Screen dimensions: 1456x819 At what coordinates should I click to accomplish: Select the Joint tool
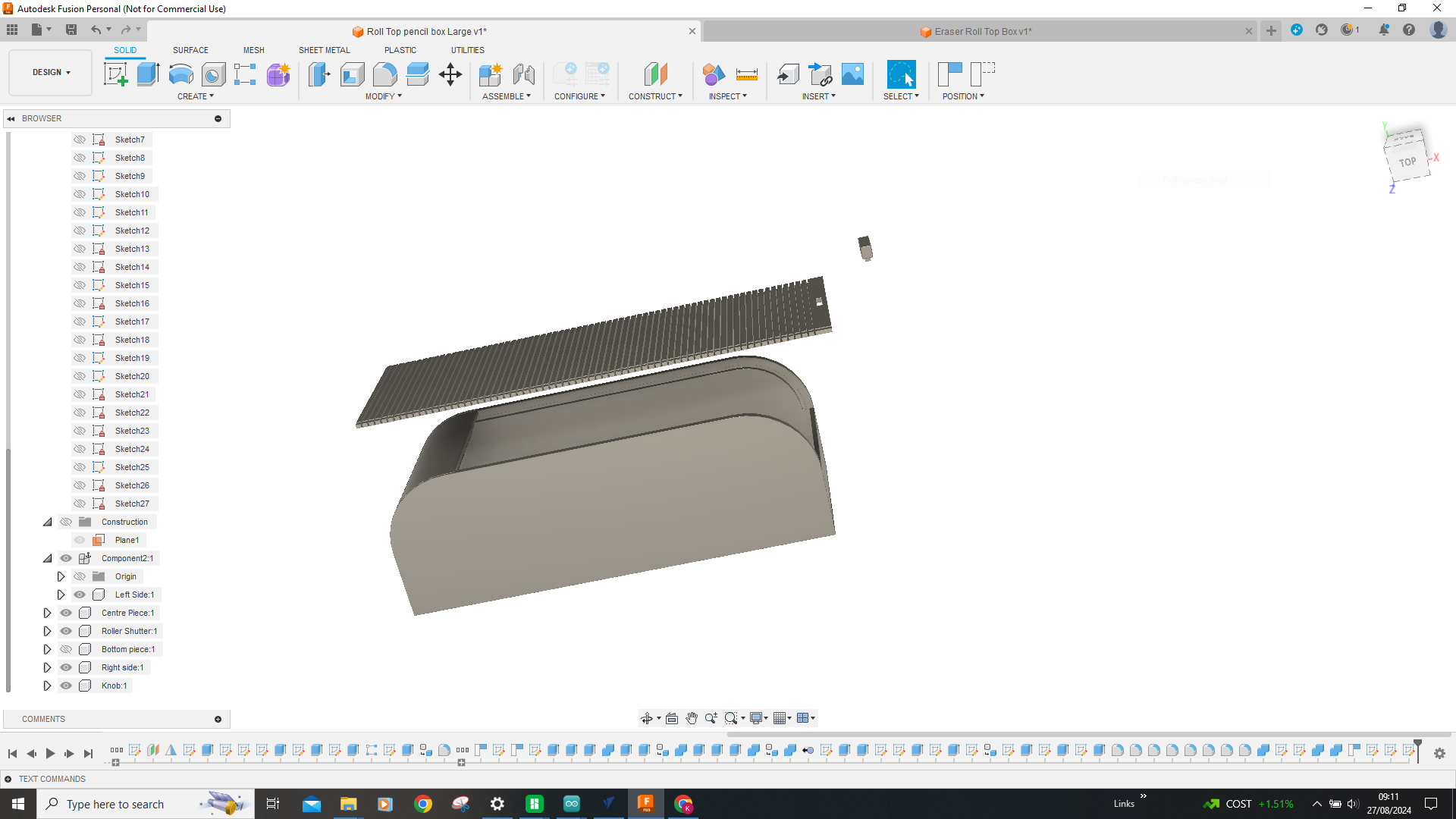[x=524, y=74]
